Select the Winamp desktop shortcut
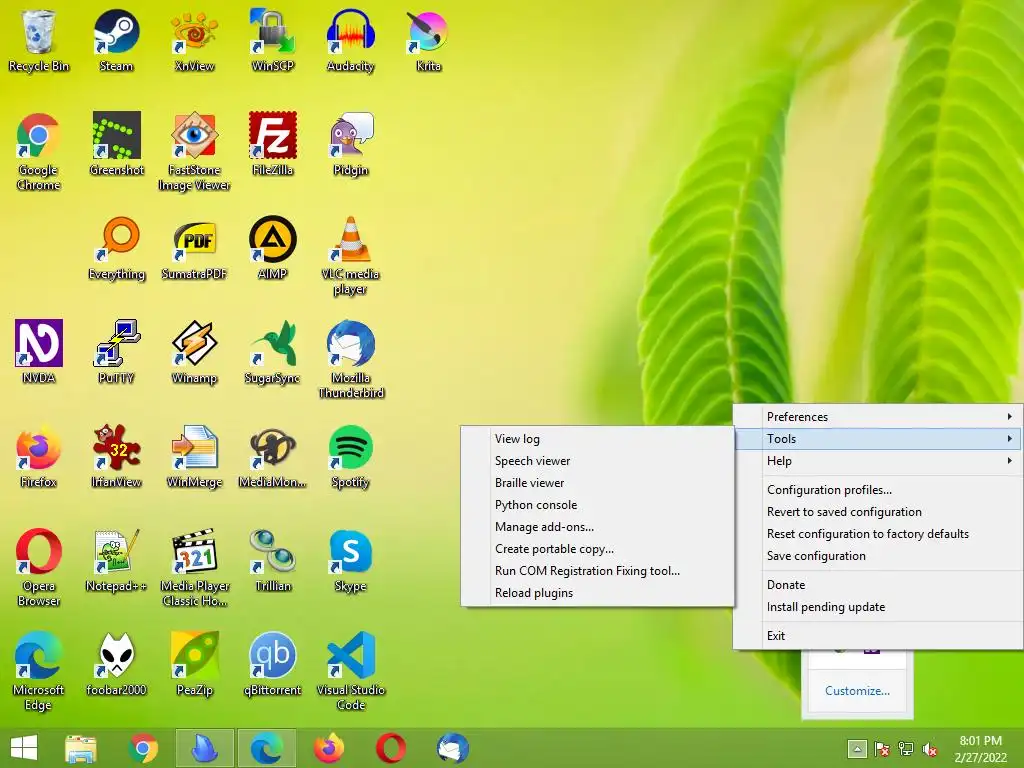This screenshot has height=768, width=1024. point(194,352)
